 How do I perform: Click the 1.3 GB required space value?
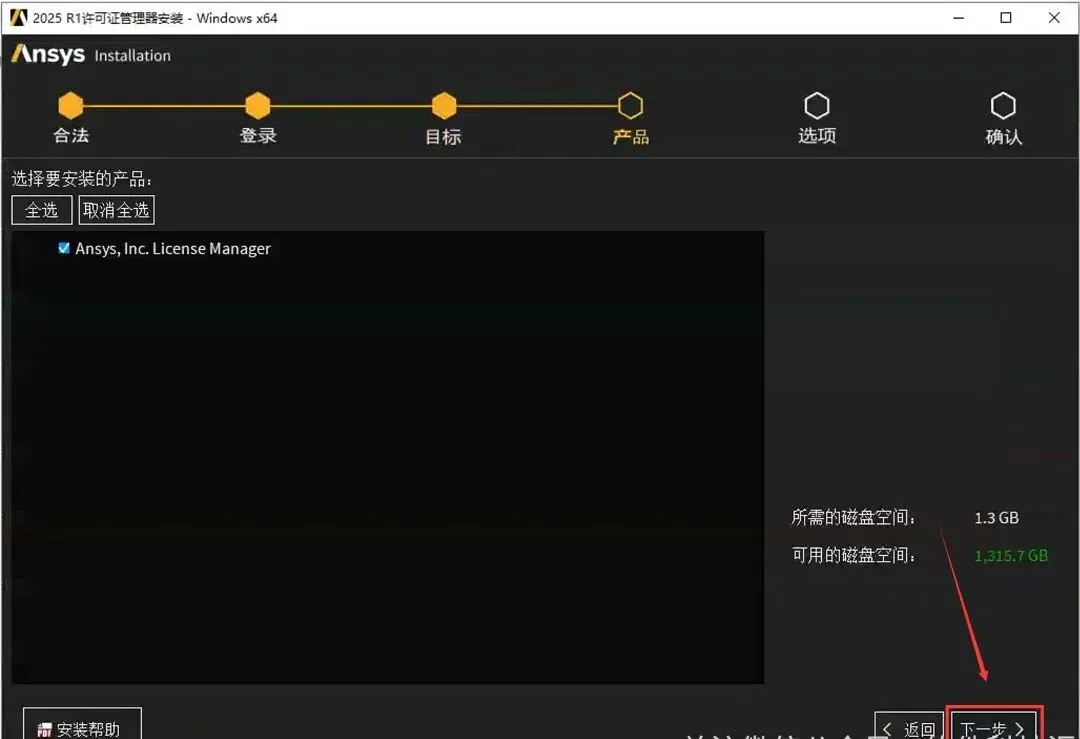(x=996, y=518)
